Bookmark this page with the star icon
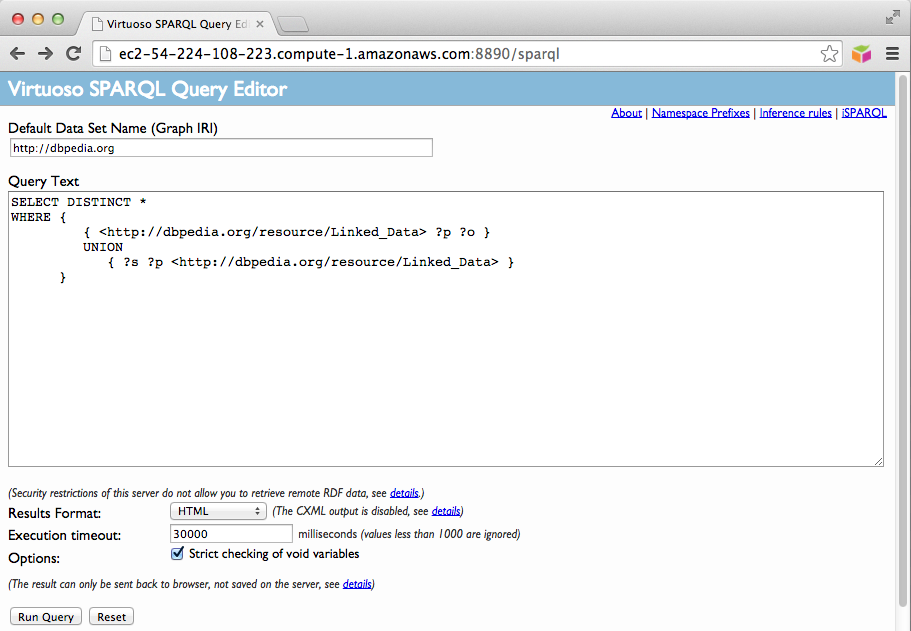 click(x=829, y=54)
